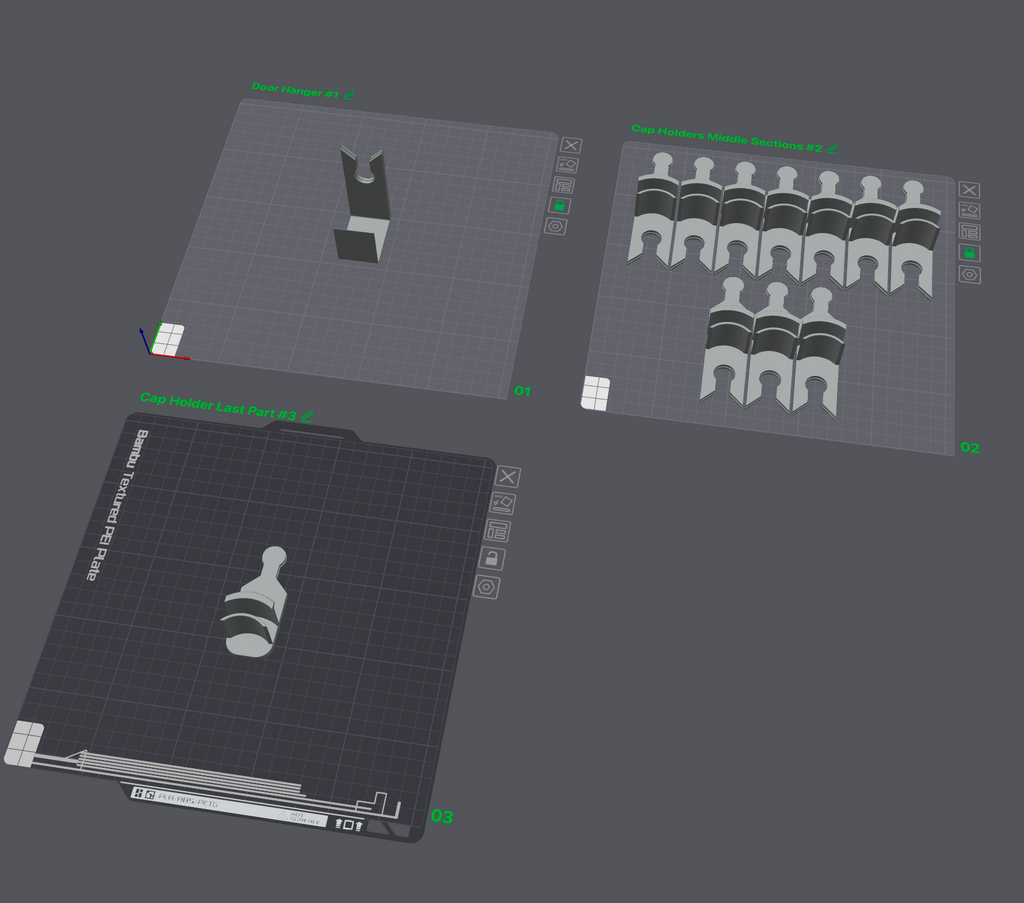Remove the Cap Holders Middle Sections plate
The width and height of the screenshot is (1024, 903).
tap(969, 190)
